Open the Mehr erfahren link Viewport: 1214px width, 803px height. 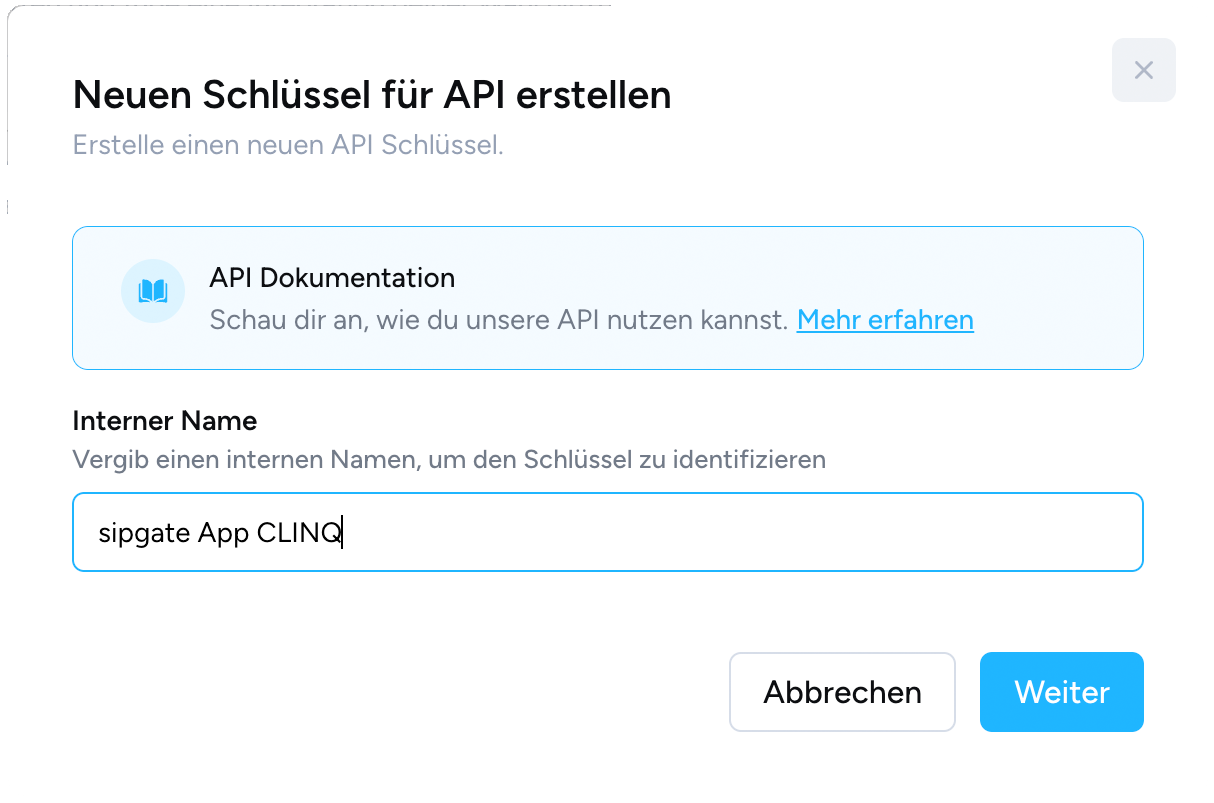pyautogui.click(x=885, y=320)
